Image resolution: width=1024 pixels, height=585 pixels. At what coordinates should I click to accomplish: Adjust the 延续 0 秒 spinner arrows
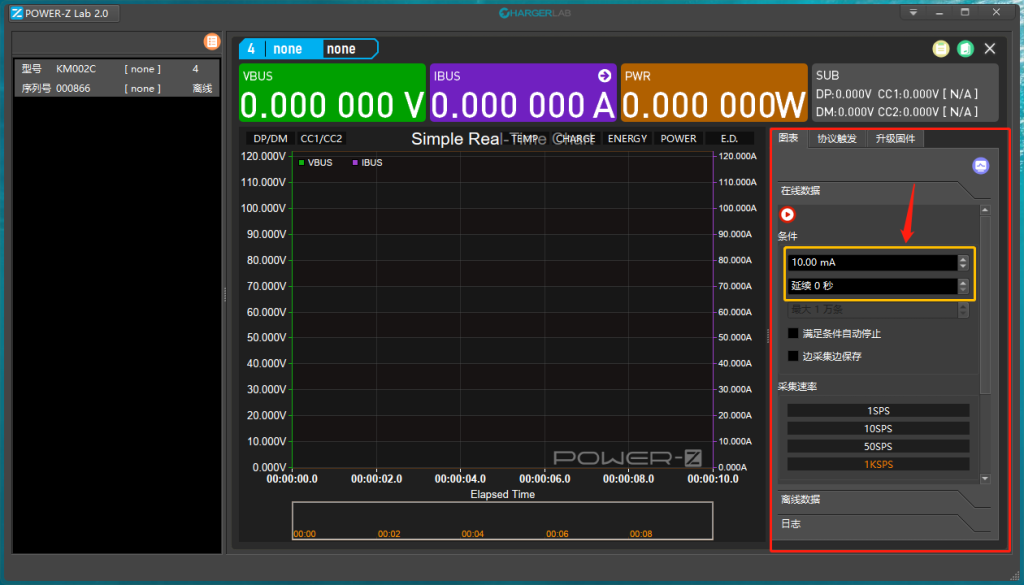click(x=963, y=286)
